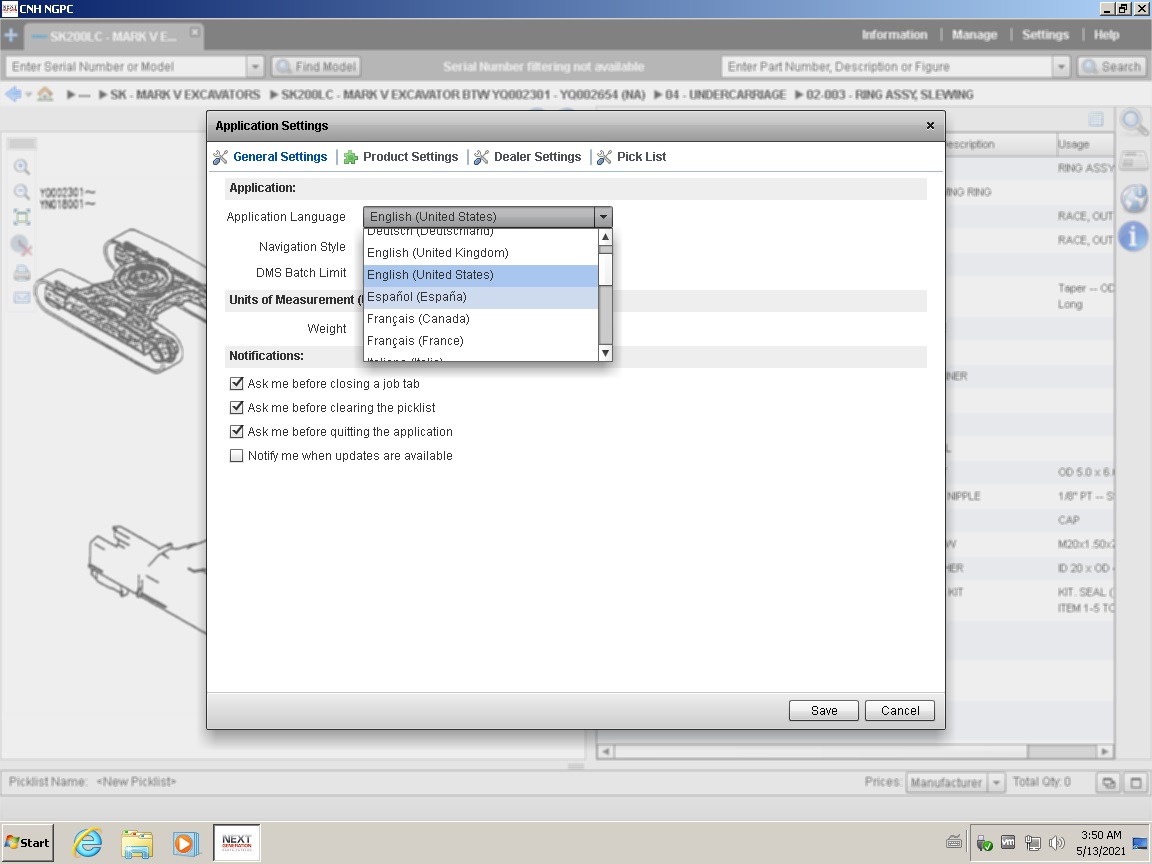Screen dimensions: 1152x864
Task: Open the Settings menu
Action: (x=1045, y=35)
